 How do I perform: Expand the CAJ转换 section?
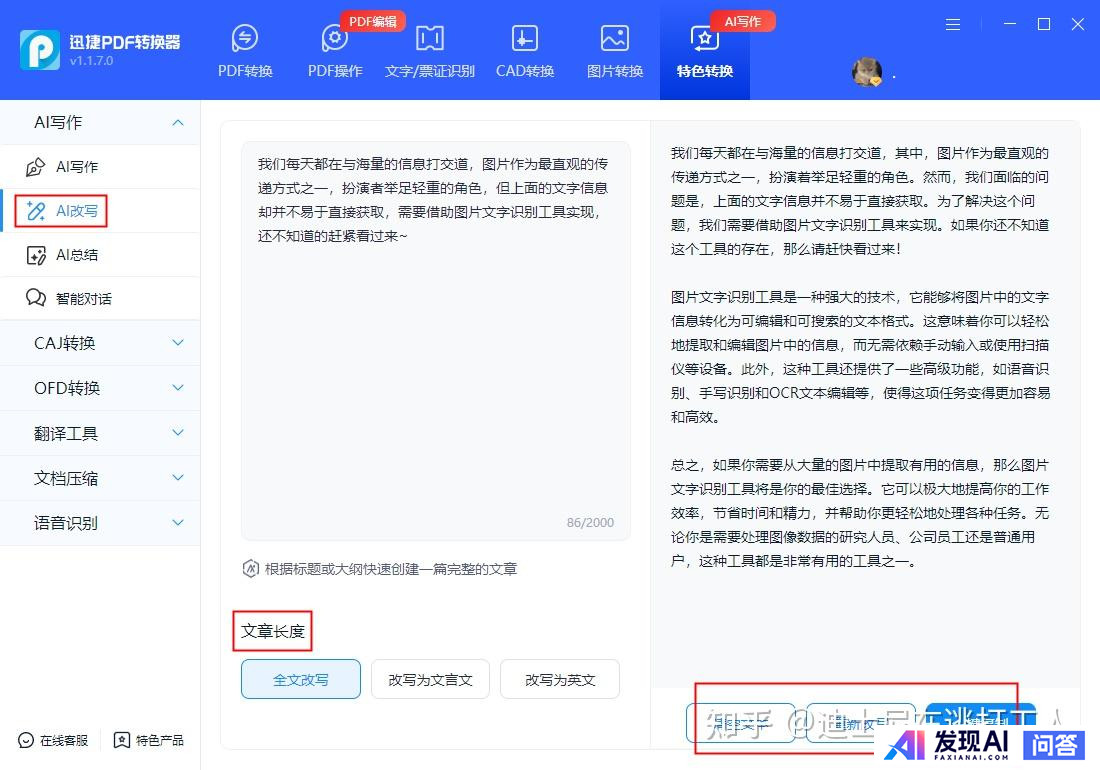pos(178,343)
